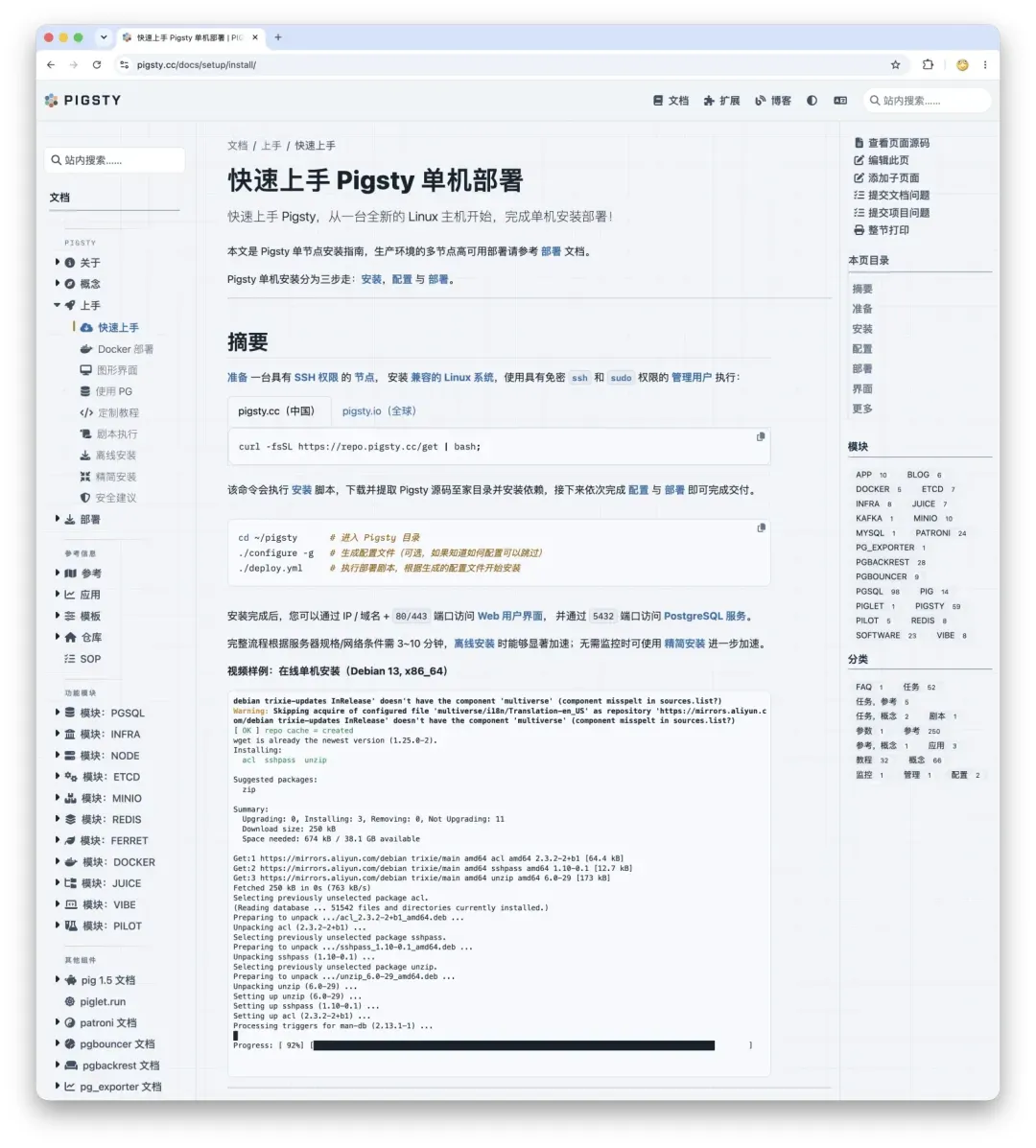
Task: Jump to 摘要 in page table of contents
Action: (x=862, y=290)
